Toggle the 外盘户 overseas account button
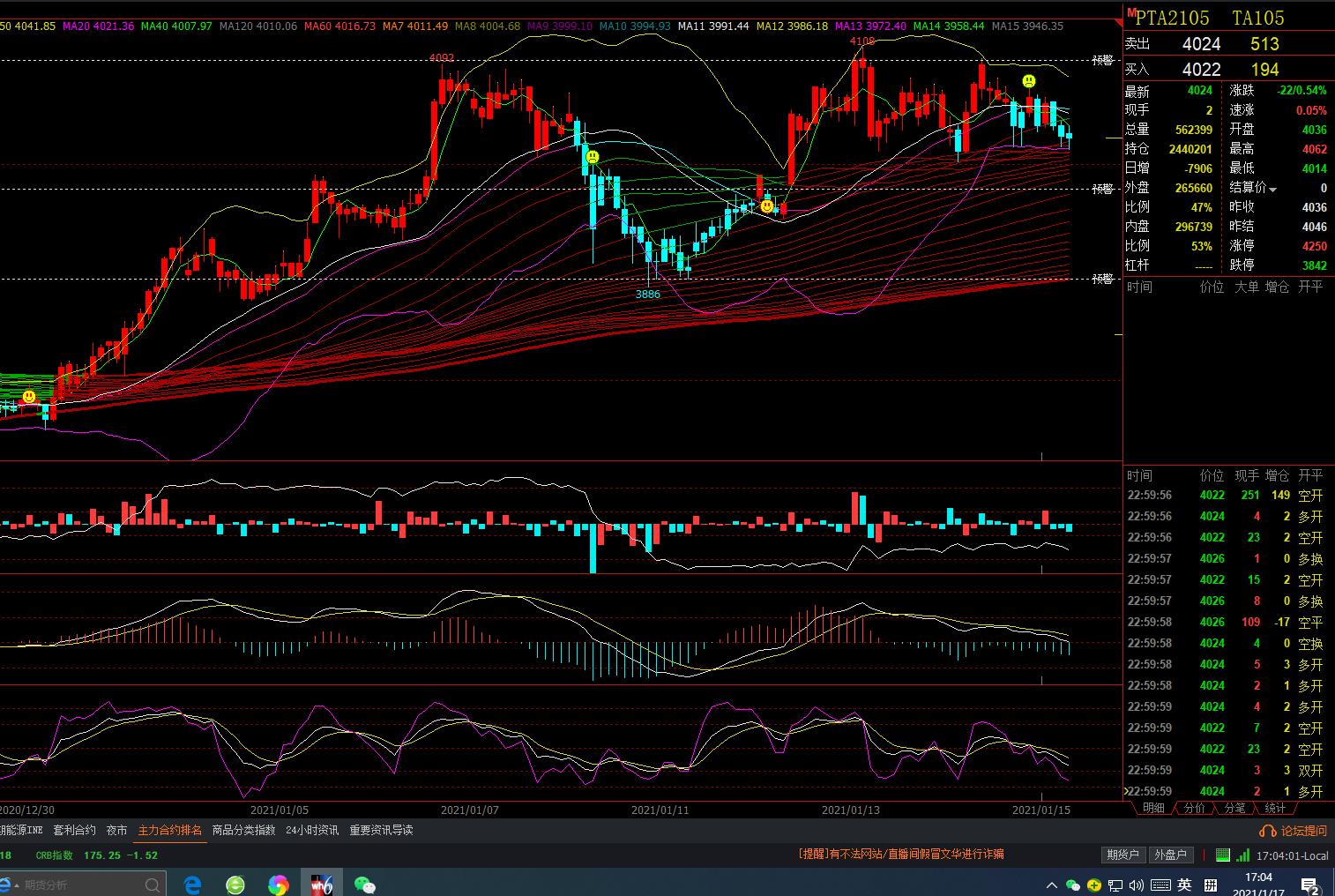 coord(1170,855)
